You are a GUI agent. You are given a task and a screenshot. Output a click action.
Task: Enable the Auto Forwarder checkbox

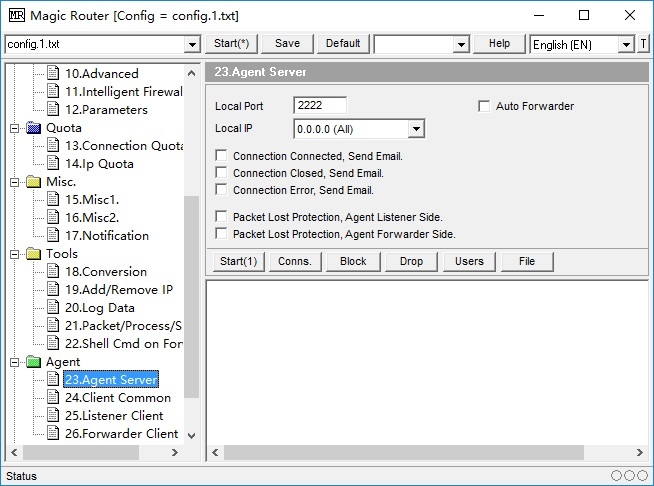[485, 106]
